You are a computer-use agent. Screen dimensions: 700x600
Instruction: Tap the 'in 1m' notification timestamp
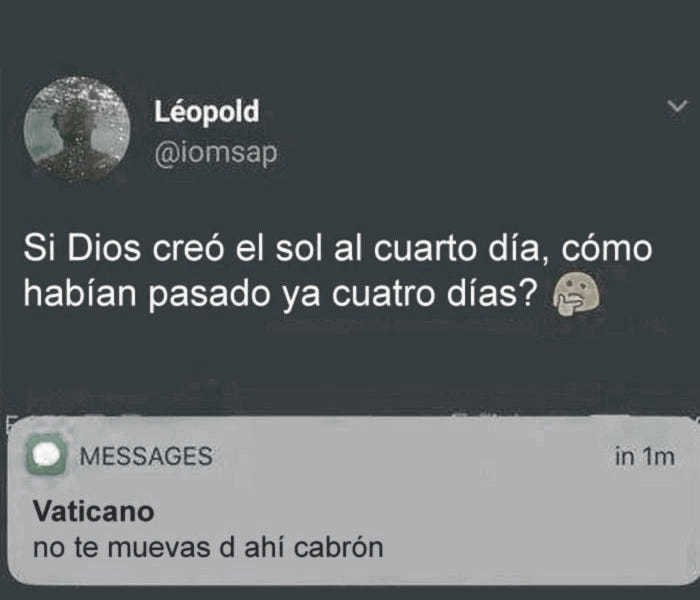click(x=645, y=457)
